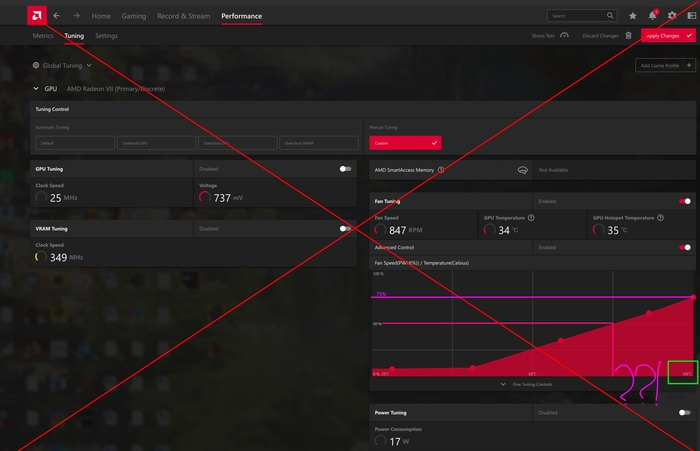Enable the VRAM Tuning toggle
Image resolution: width=700 pixels, height=451 pixels.
[x=345, y=229]
